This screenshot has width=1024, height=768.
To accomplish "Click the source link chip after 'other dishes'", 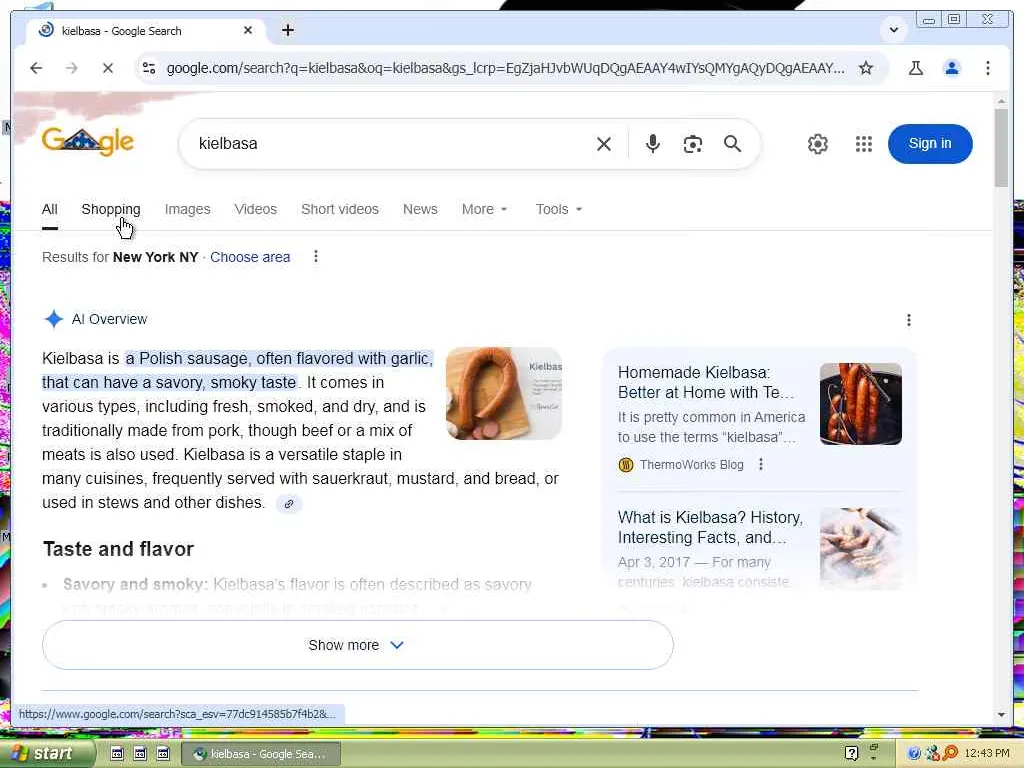I will click(289, 504).
